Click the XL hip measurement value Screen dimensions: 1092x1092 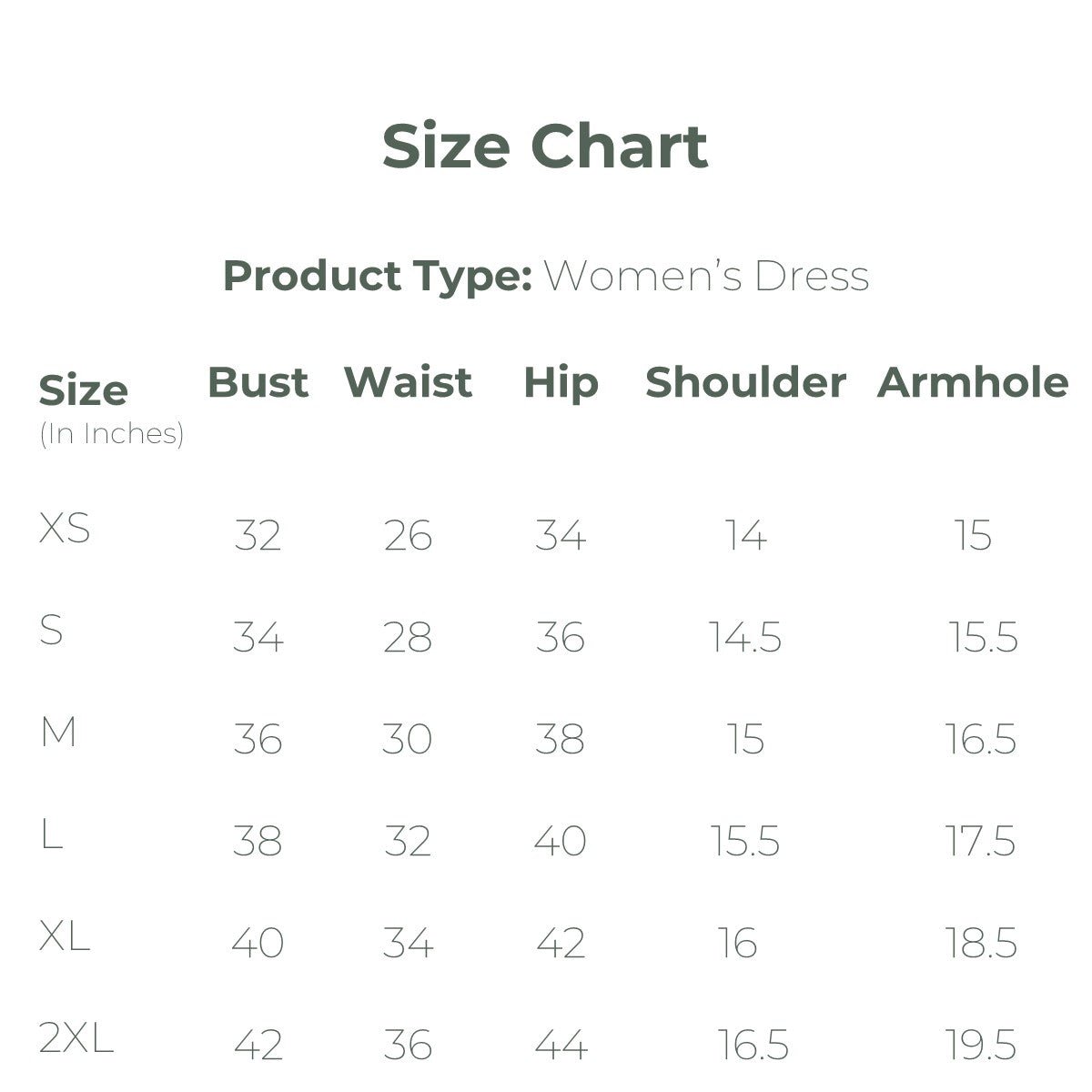click(x=561, y=943)
